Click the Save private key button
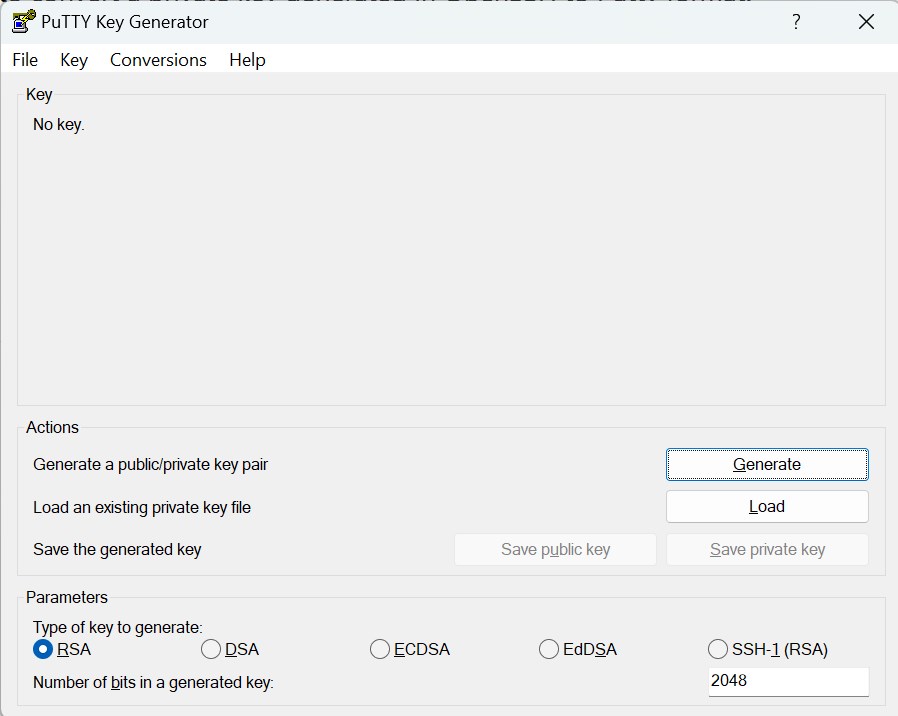Image resolution: width=898 pixels, height=716 pixels. 767,549
